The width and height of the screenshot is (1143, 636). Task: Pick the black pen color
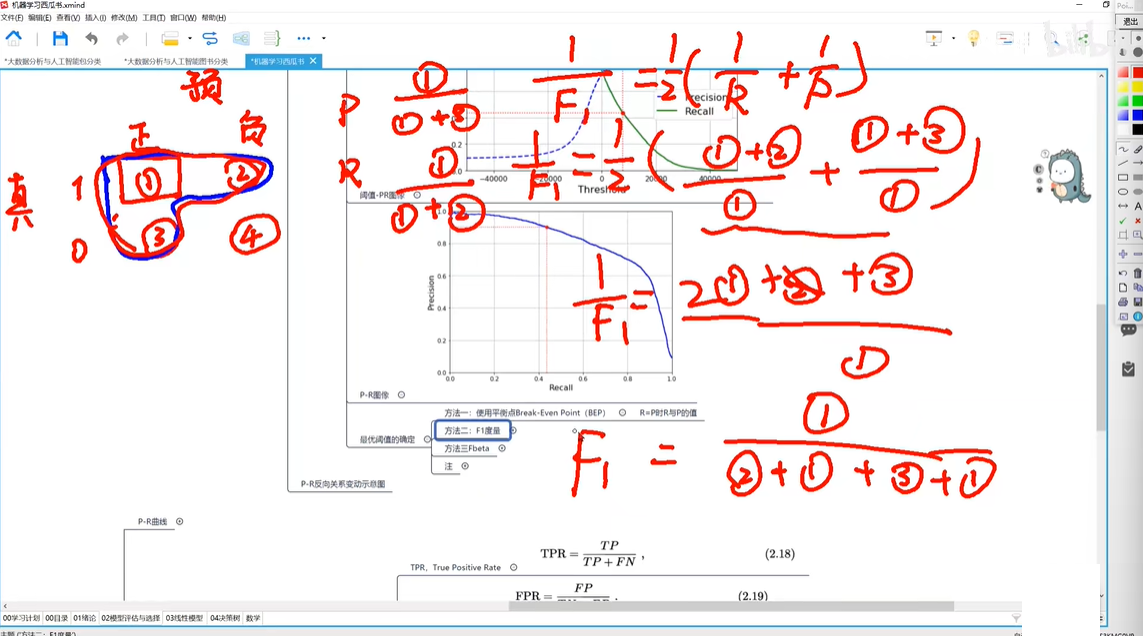pos(1137,130)
